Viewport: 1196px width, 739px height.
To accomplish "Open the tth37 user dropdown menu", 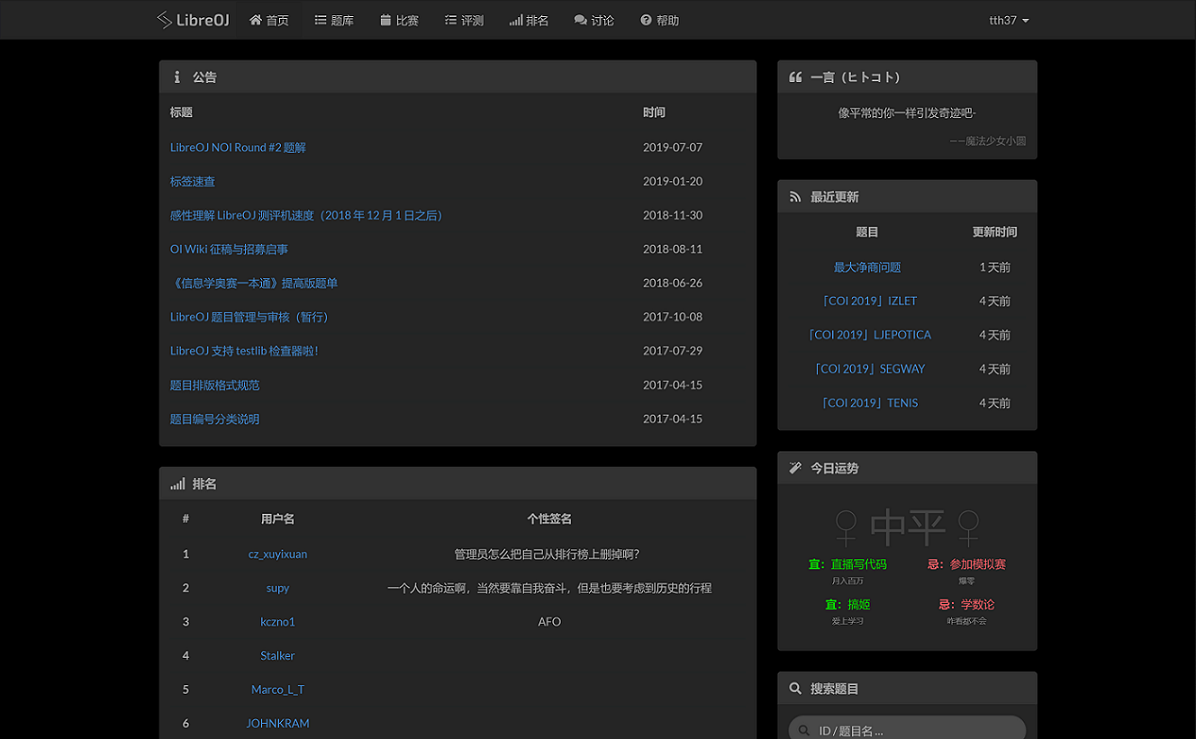I will coord(1008,20).
